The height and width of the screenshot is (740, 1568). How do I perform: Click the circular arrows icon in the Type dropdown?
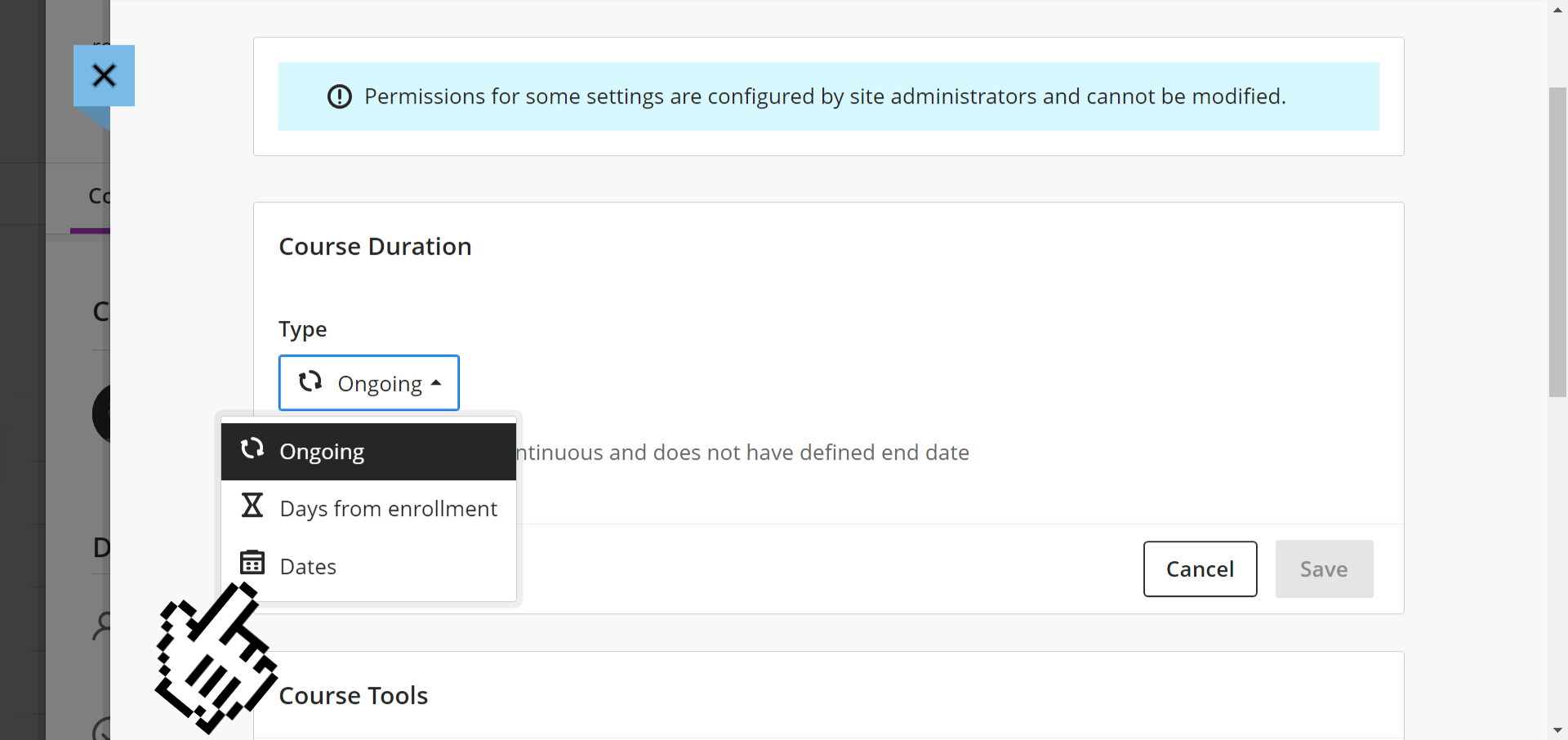(x=310, y=381)
